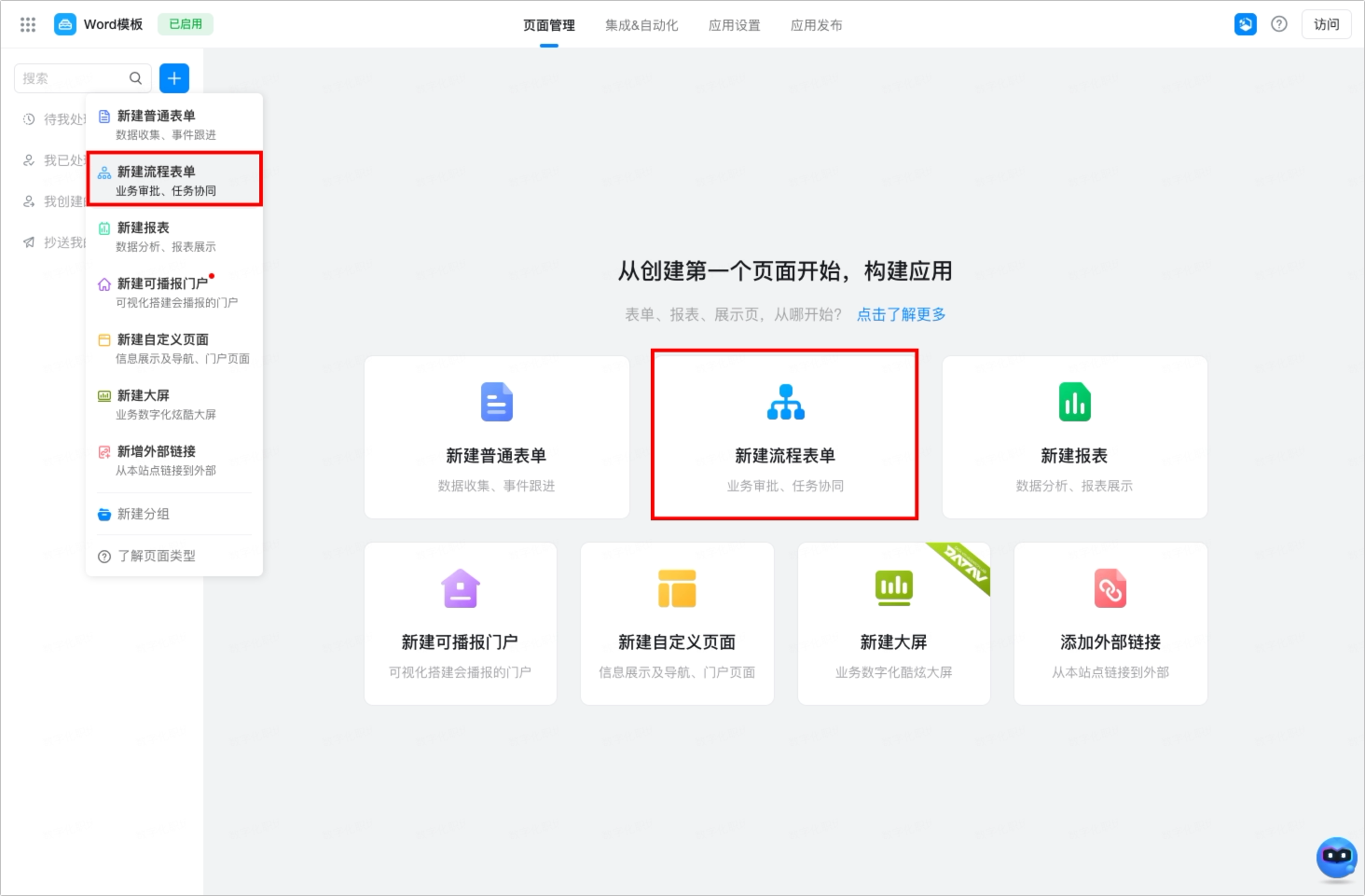Click the 访问 button
The image size is (1365, 896).
click(1326, 24)
